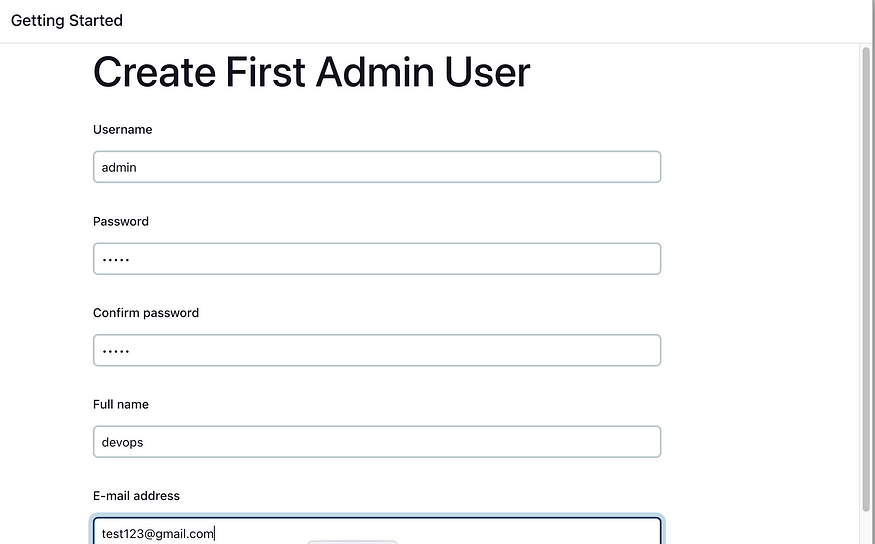Click the 'admin' text in Username
Screen dimensions: 875x544
click(x=119, y=167)
